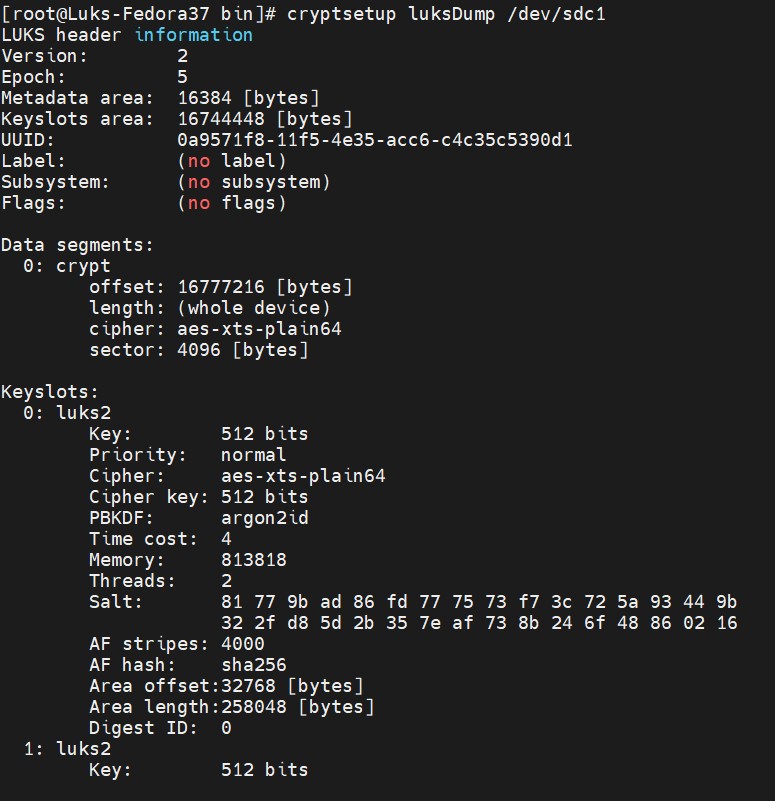The height and width of the screenshot is (801, 775).
Task: Click the cyan word 'information'
Action: (x=194, y=35)
